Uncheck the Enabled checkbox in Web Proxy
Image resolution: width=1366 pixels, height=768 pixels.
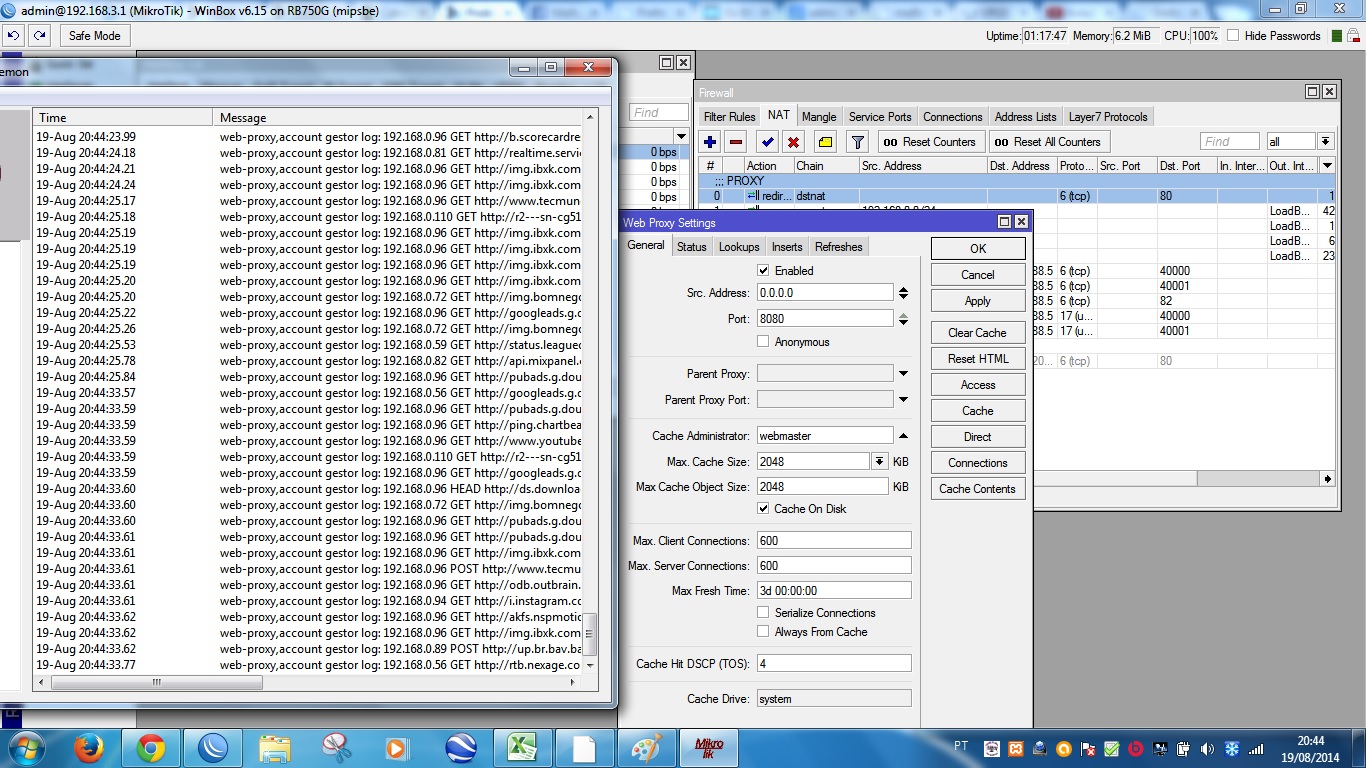coord(764,271)
